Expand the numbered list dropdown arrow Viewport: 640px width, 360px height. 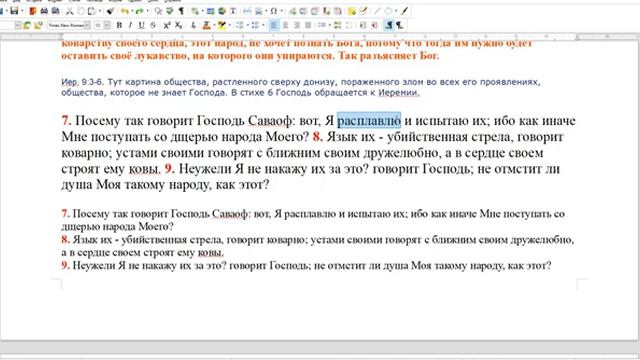(263, 25)
